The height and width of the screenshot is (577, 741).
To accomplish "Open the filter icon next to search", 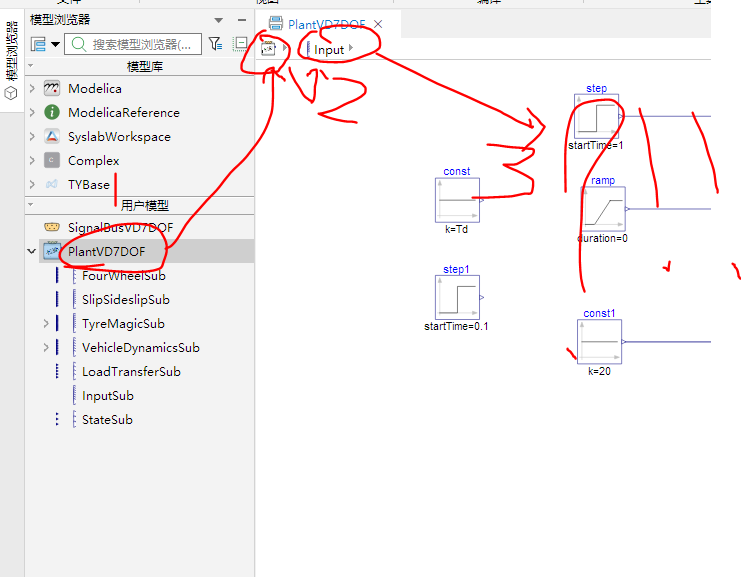I will tap(215, 44).
